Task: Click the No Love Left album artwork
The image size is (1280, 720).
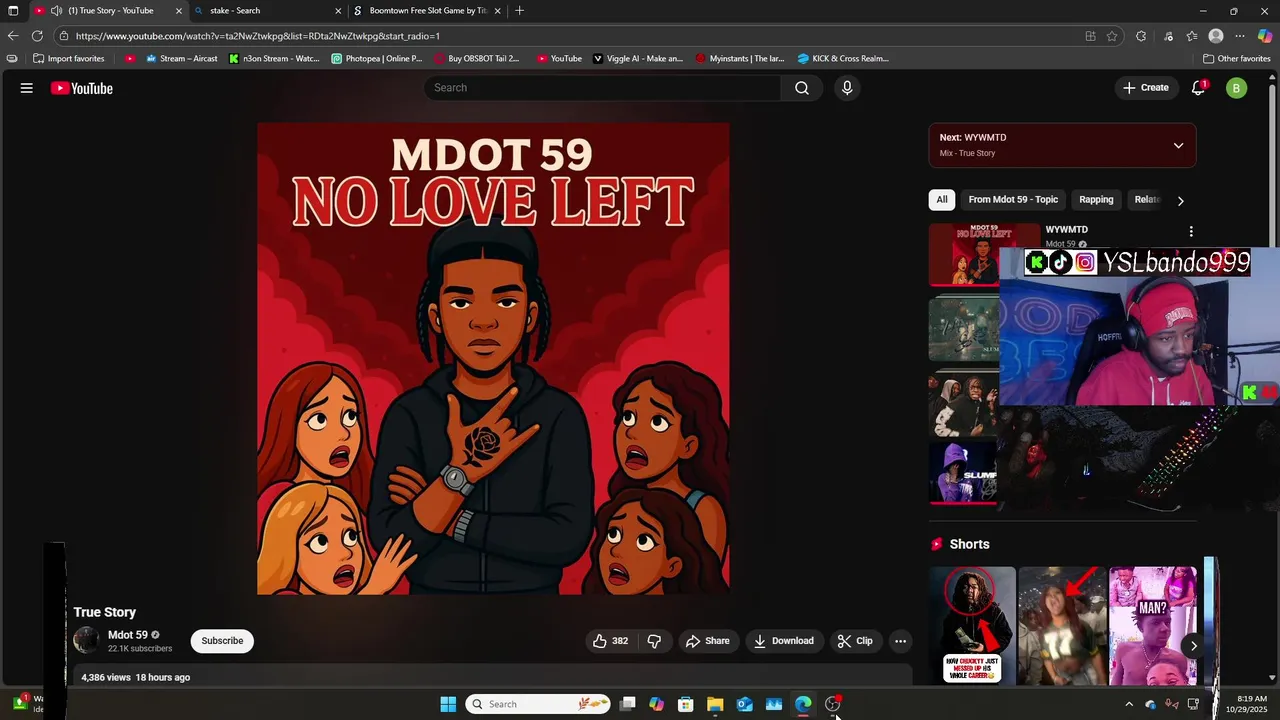Action: [x=493, y=358]
